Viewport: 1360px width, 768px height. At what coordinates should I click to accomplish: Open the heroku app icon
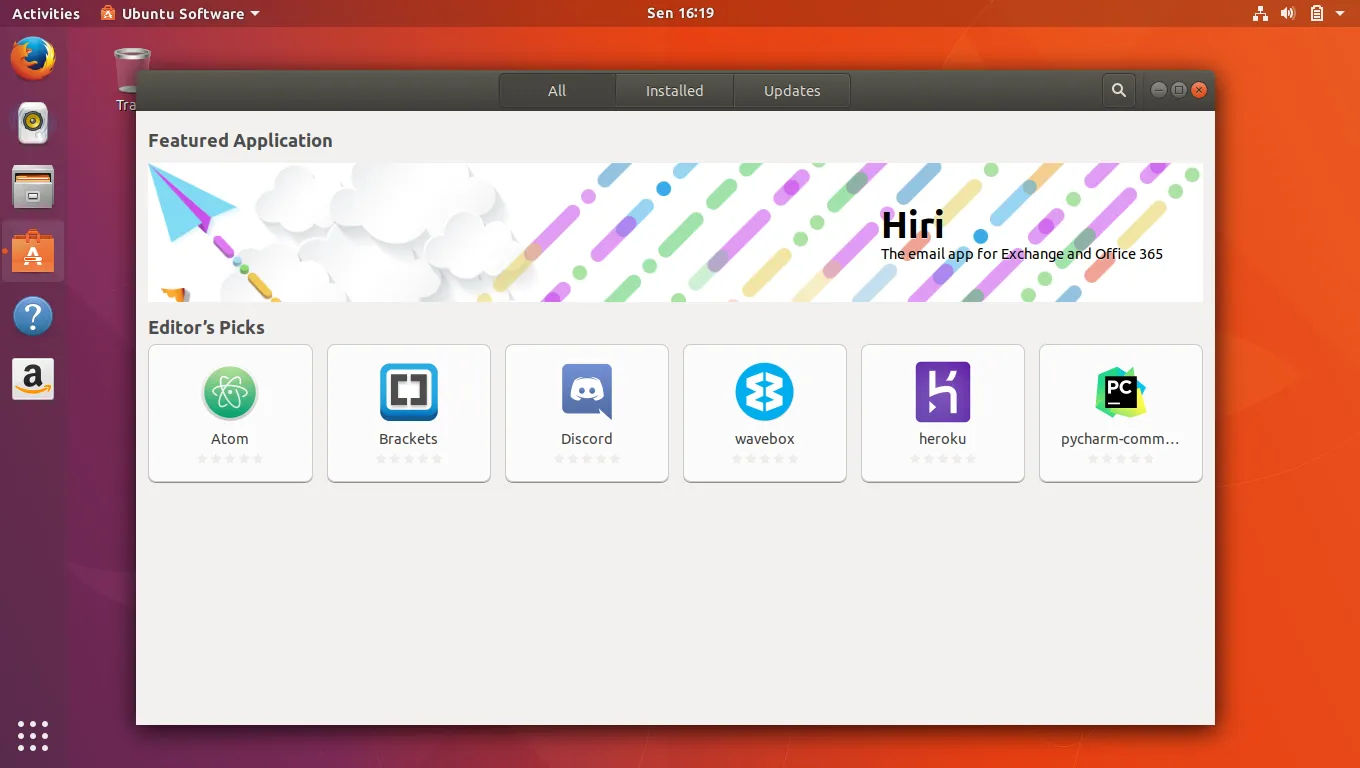[942, 392]
